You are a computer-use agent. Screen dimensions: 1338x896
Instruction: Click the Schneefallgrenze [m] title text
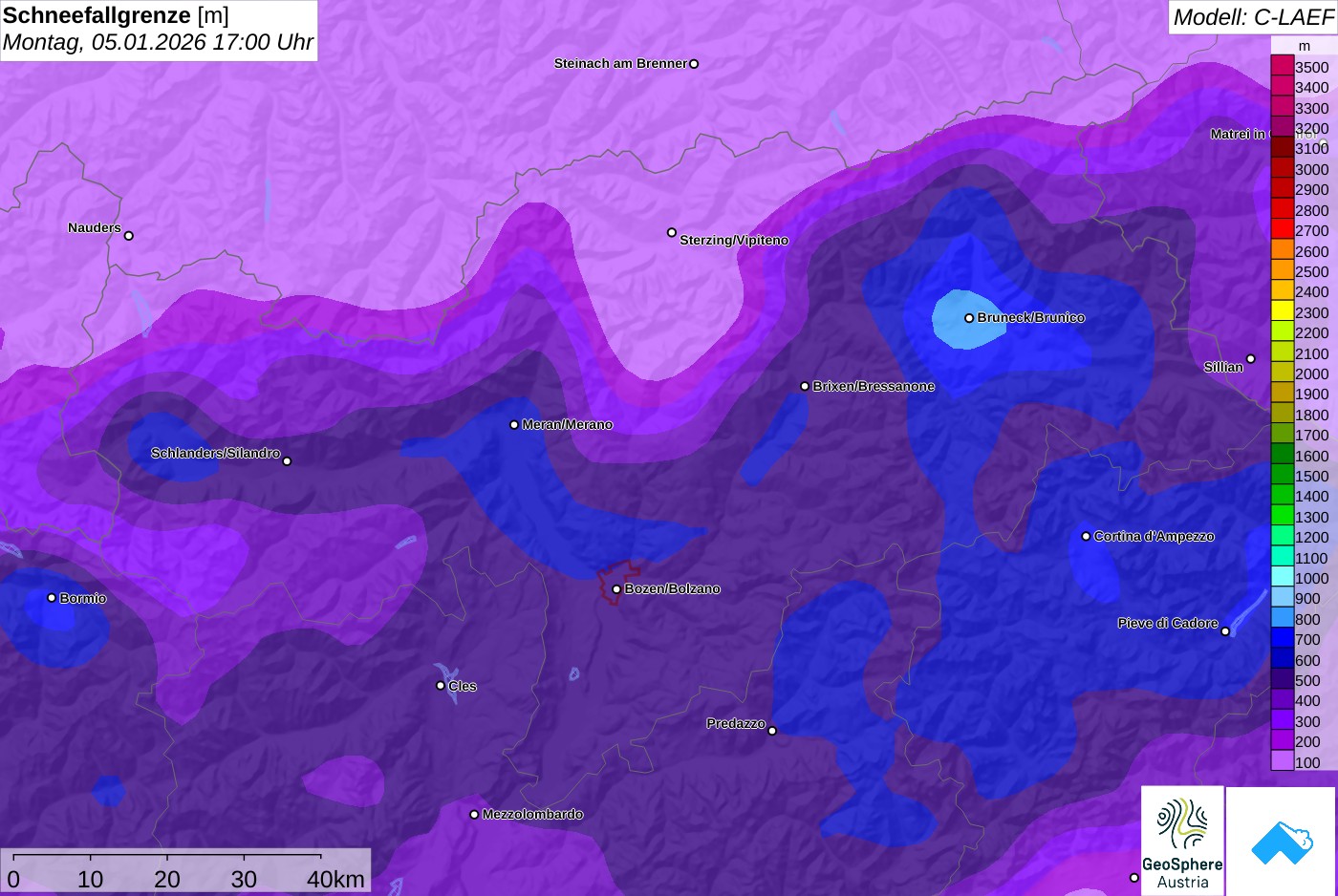click(x=116, y=15)
